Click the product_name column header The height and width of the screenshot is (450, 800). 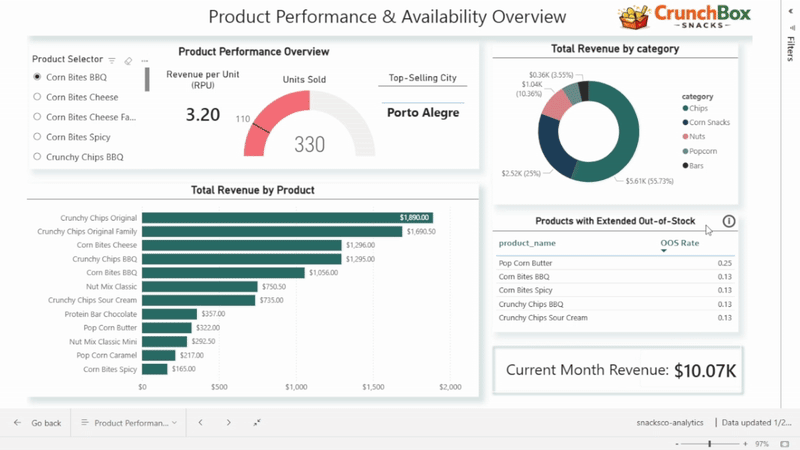click(x=527, y=243)
